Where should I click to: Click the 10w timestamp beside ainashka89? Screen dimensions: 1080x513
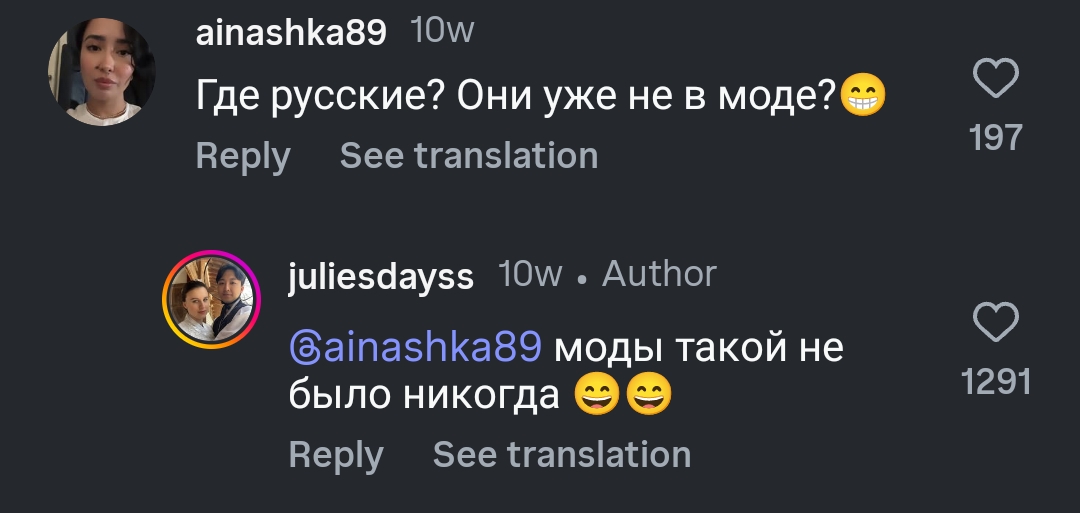[443, 32]
